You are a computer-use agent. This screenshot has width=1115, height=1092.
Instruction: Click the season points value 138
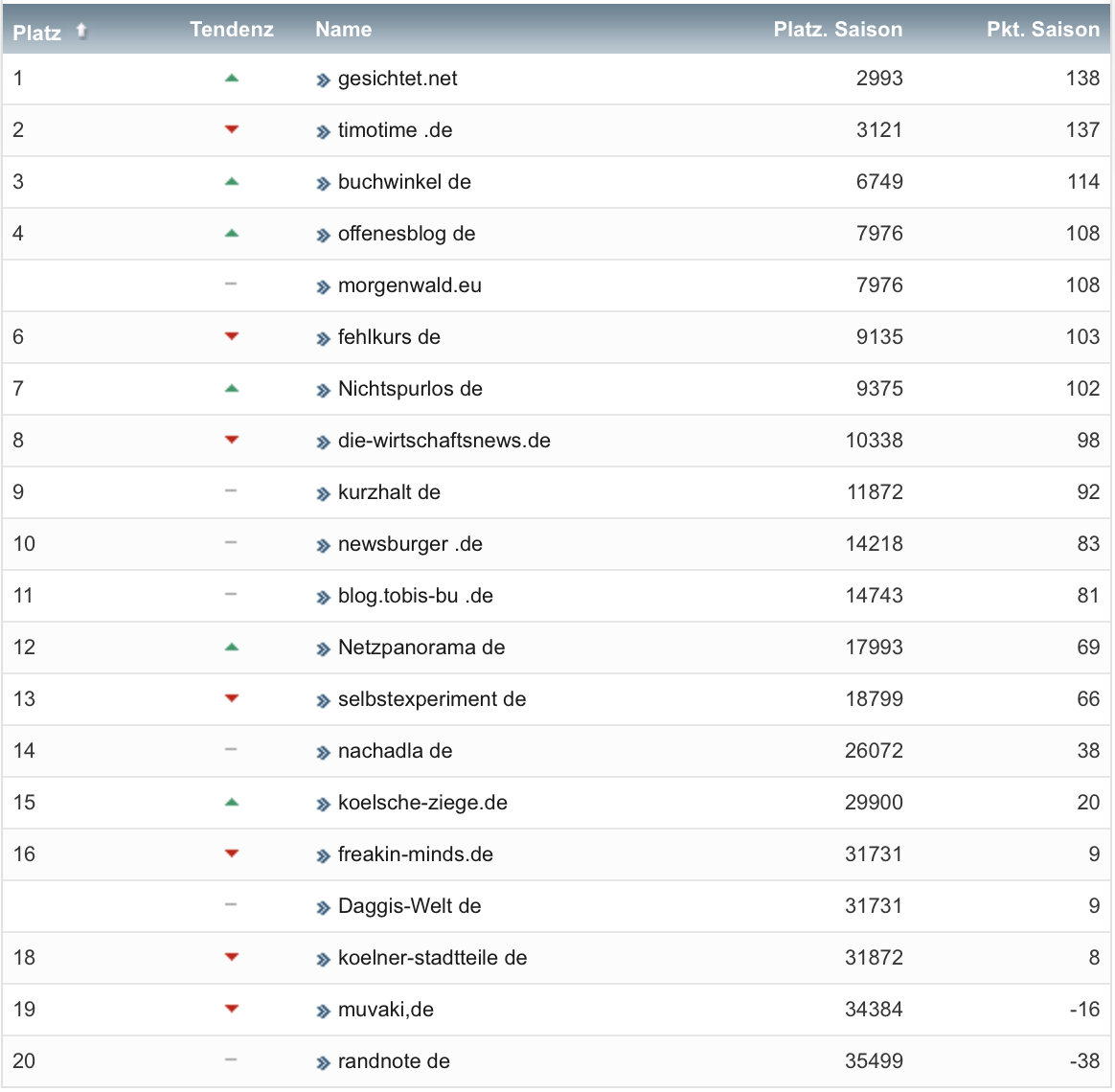point(1082,79)
